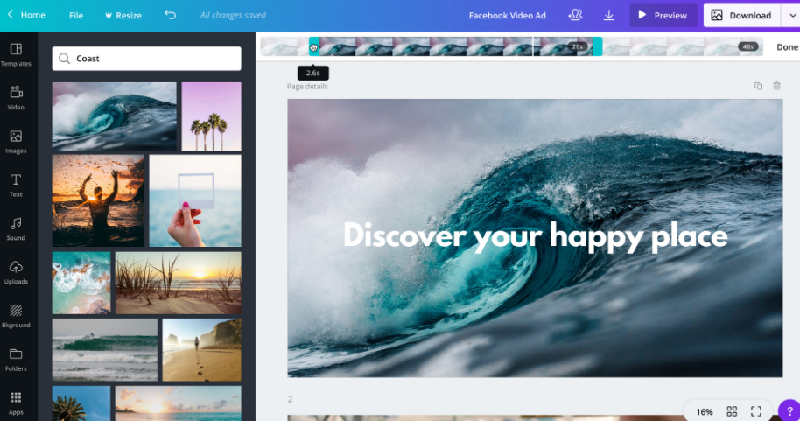Click the search magnifier icon

64,58
